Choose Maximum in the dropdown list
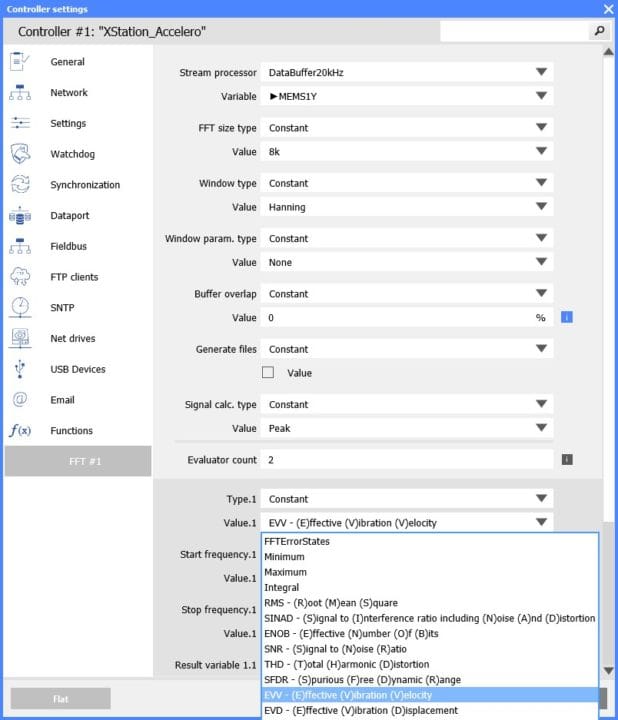The height and width of the screenshot is (720, 618). 430,572
